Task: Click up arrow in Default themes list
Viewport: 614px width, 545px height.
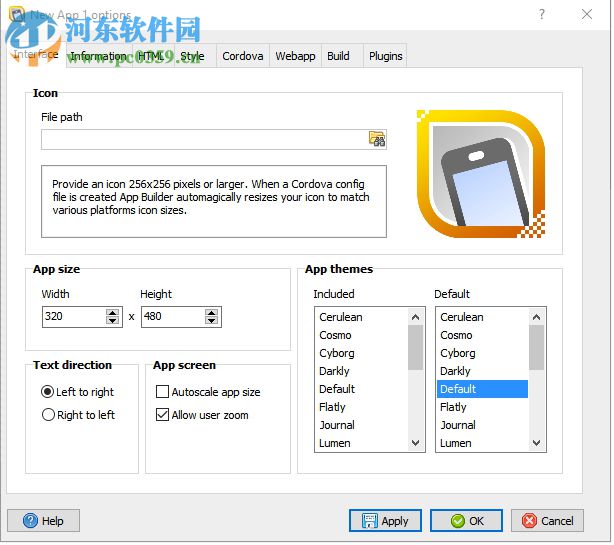Action: coord(537,317)
